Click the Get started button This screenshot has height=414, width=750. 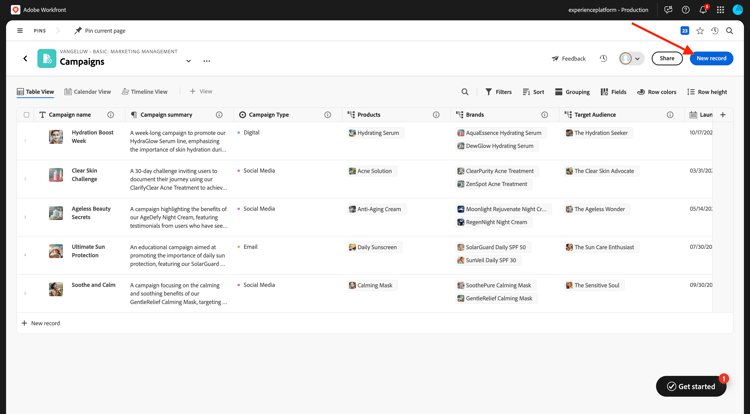pyautogui.click(x=691, y=386)
